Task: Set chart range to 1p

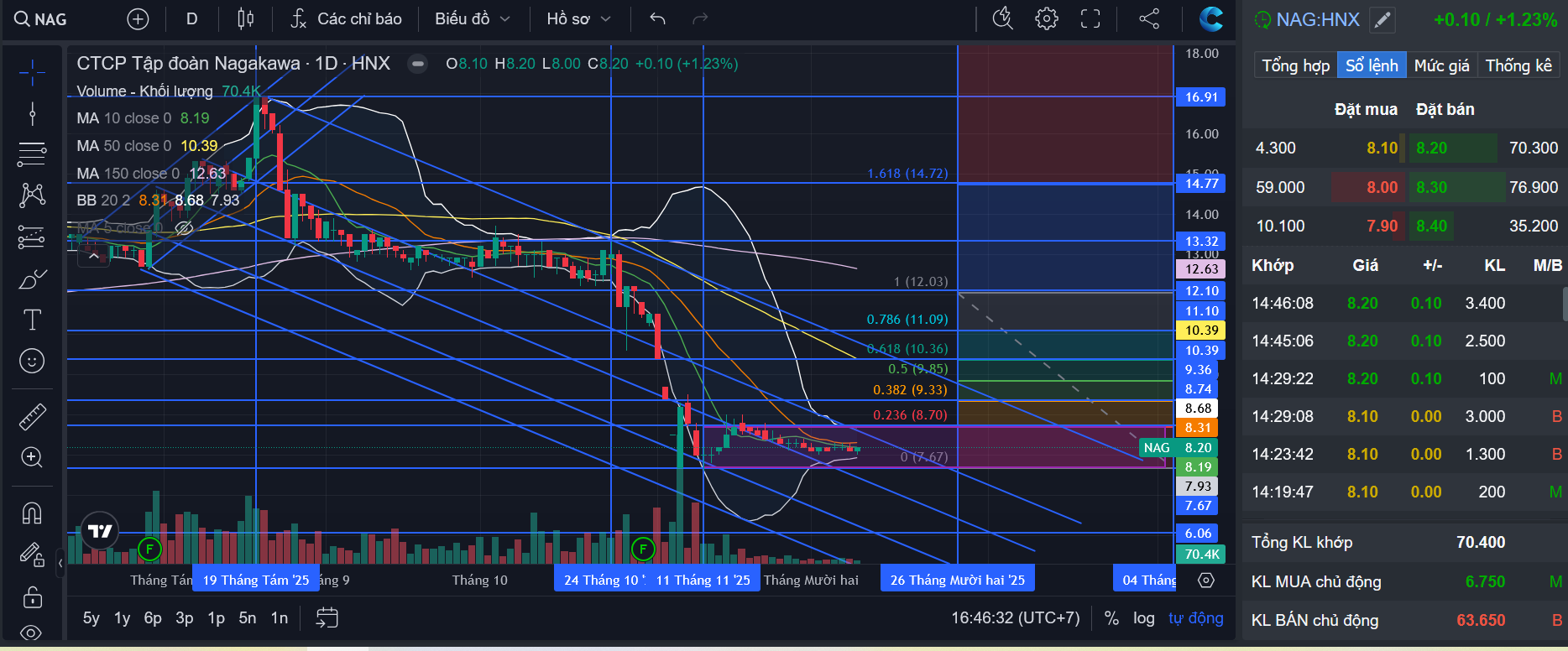Action: [216, 618]
